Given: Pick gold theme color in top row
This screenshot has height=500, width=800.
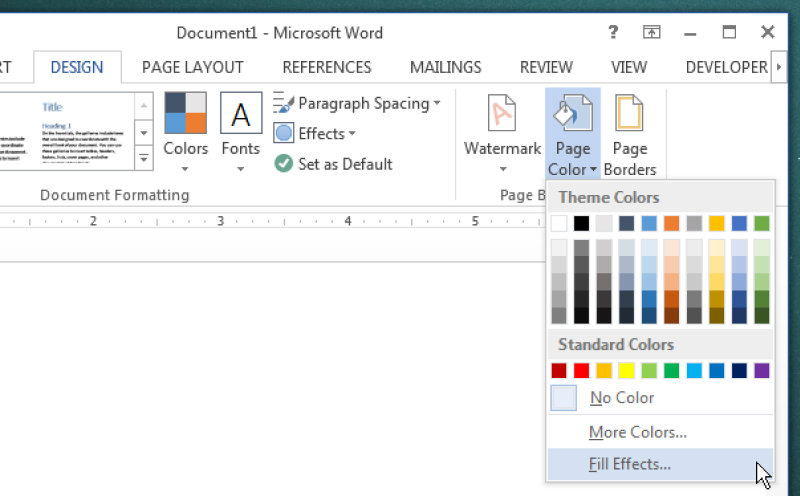Looking at the screenshot, I should pos(716,223).
